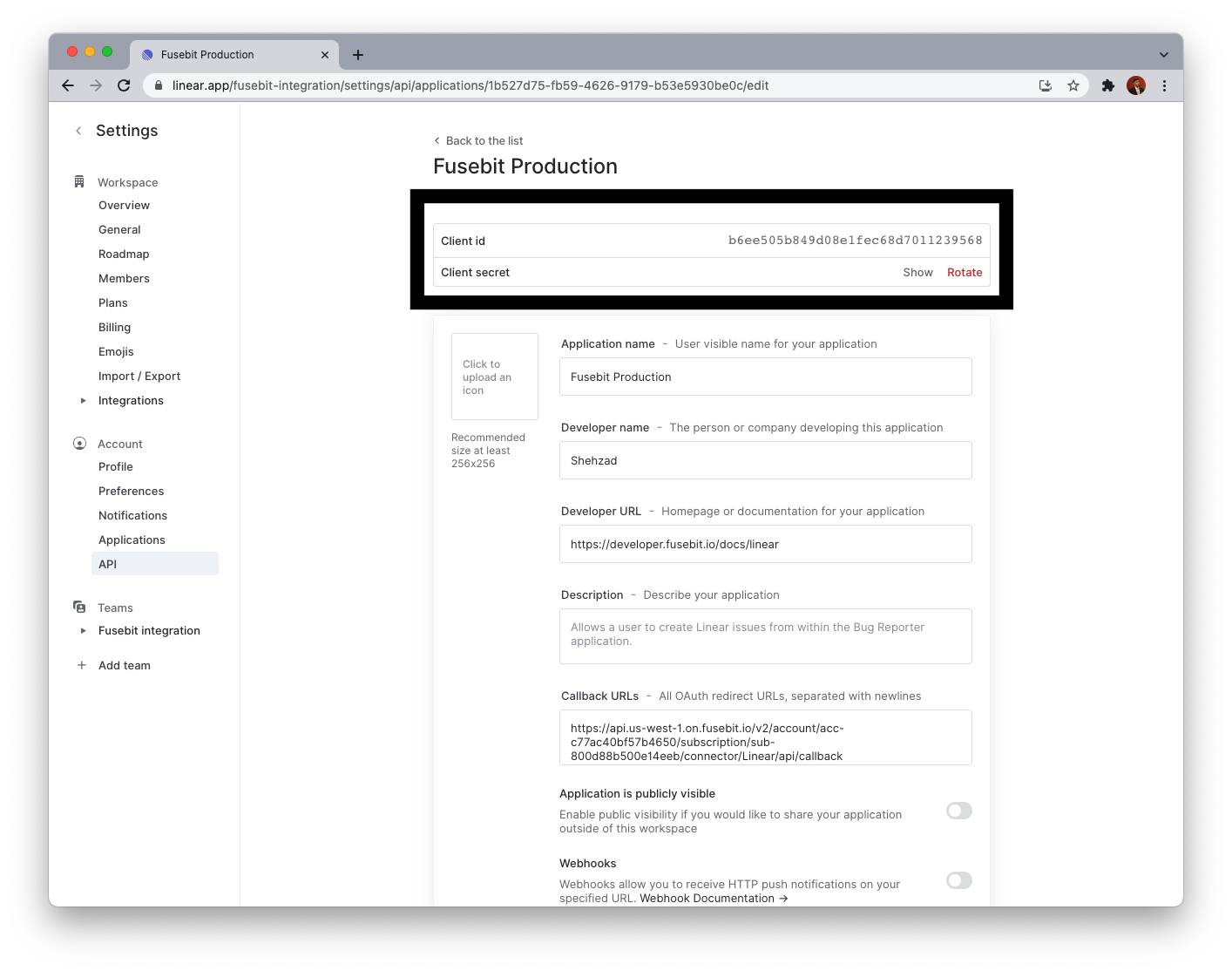
Task: Click the back chevron beside Settings
Action: [78, 131]
